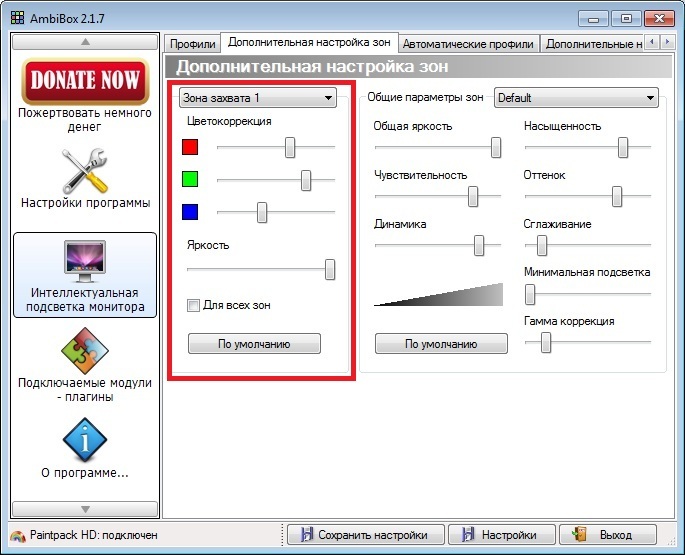The width and height of the screenshot is (685, 555).
Task: Click Сохранить настройки button
Action: pyautogui.click(x=366, y=534)
